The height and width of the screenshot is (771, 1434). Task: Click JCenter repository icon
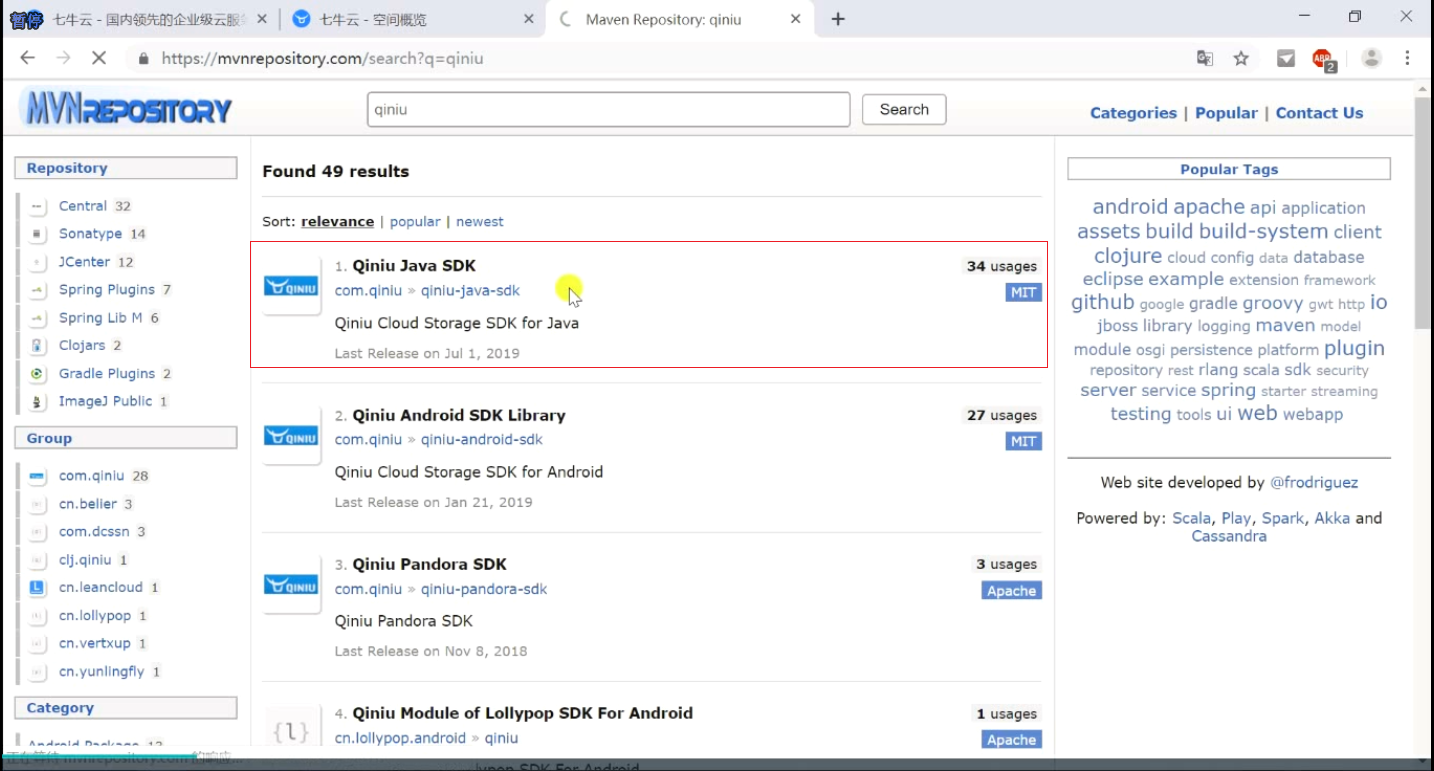tap(37, 262)
